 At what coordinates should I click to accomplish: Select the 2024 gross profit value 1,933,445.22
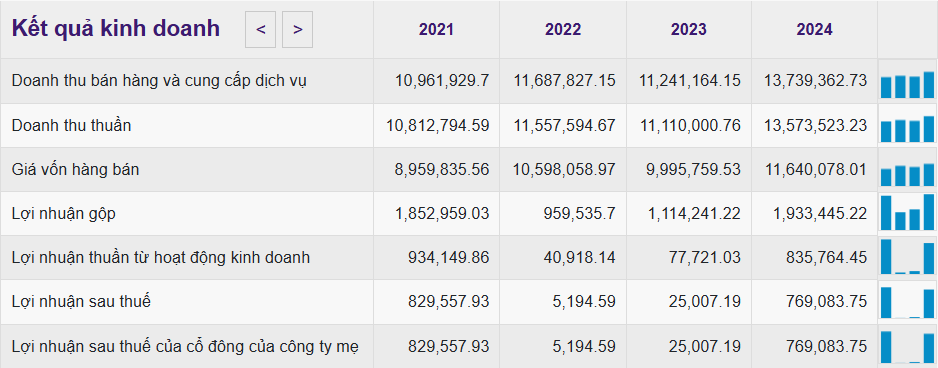coord(815,213)
